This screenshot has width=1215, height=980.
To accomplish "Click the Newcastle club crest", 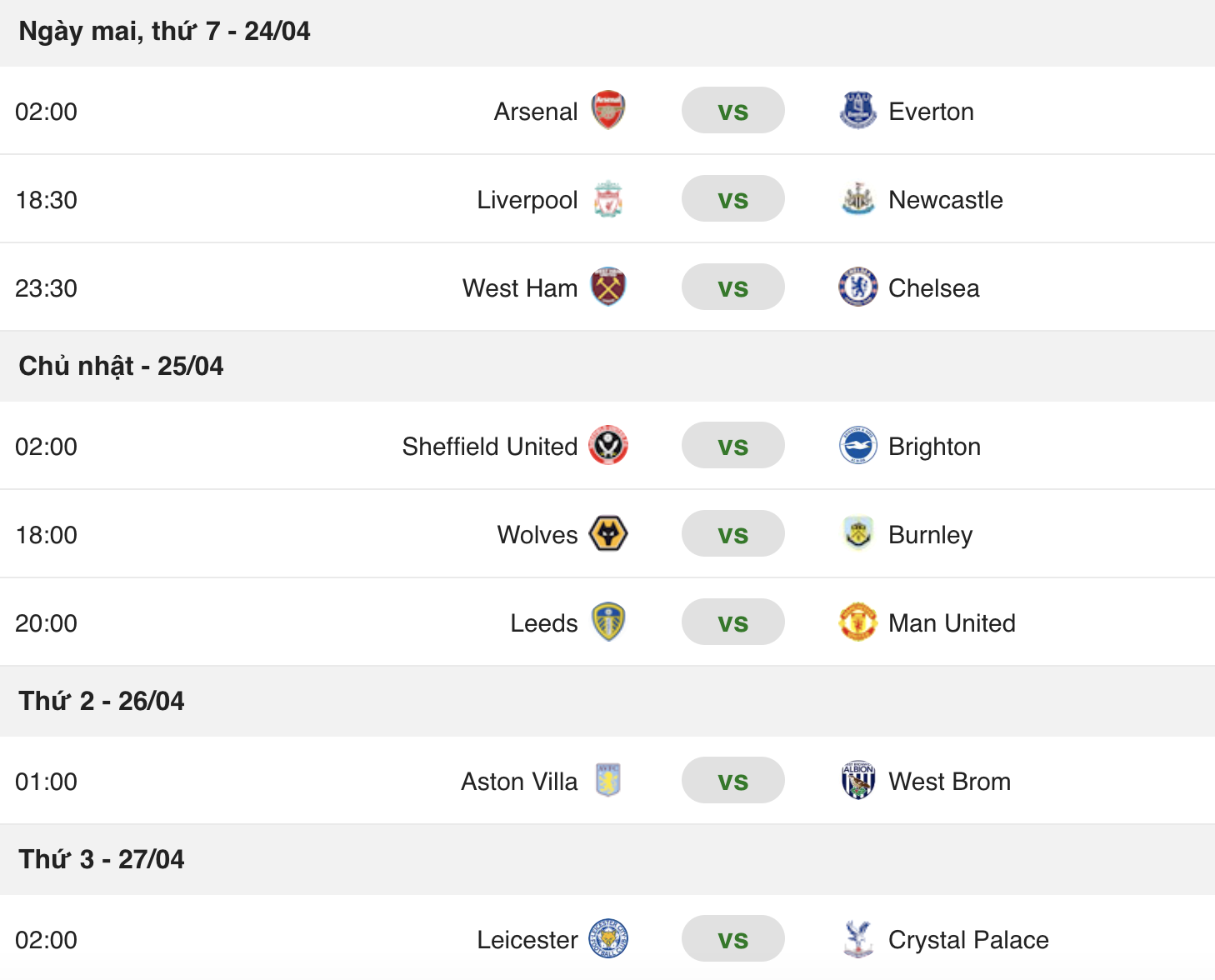I will [857, 199].
